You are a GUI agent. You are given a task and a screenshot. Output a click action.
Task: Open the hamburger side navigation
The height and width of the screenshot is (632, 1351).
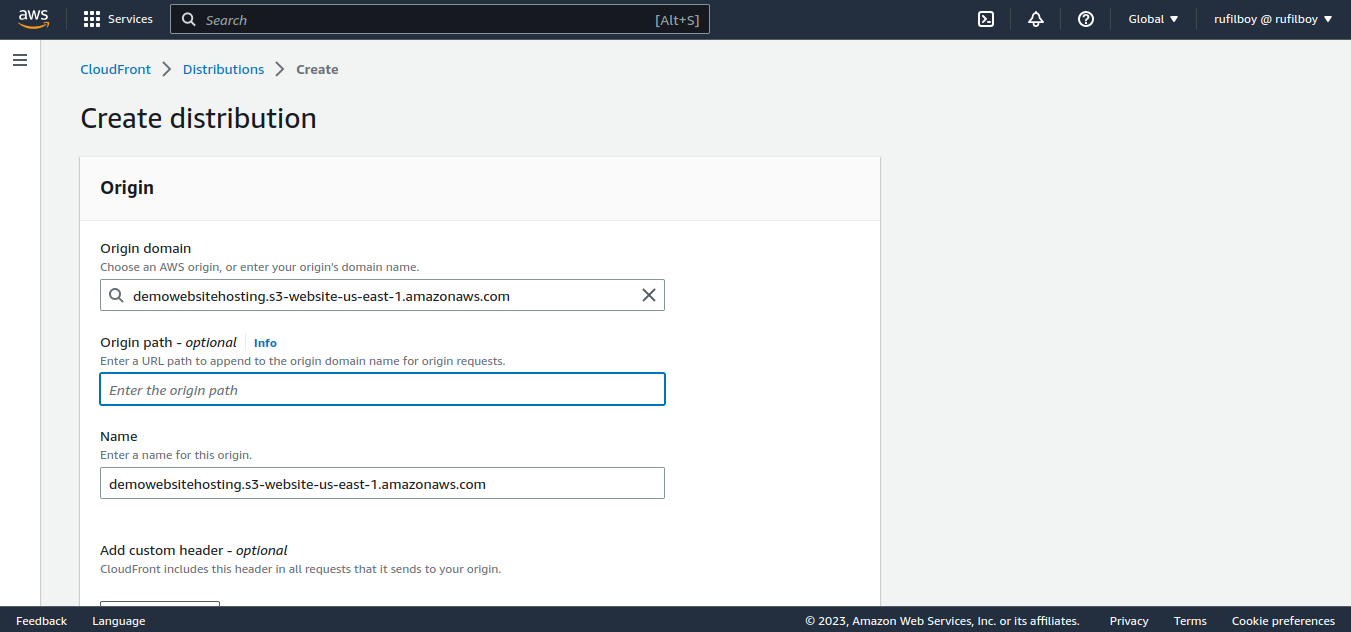point(20,60)
